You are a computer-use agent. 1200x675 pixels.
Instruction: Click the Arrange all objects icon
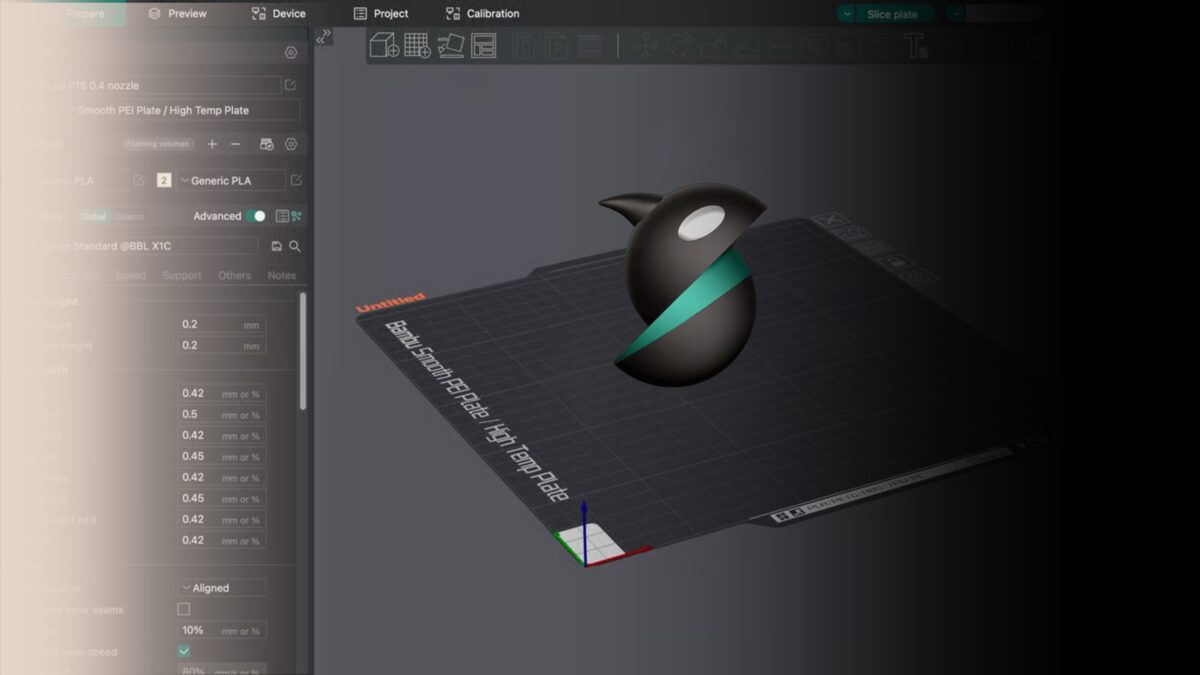tap(484, 45)
